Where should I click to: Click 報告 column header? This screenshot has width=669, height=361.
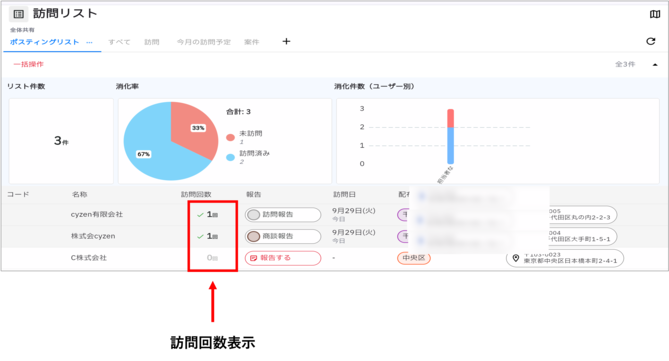253,195
